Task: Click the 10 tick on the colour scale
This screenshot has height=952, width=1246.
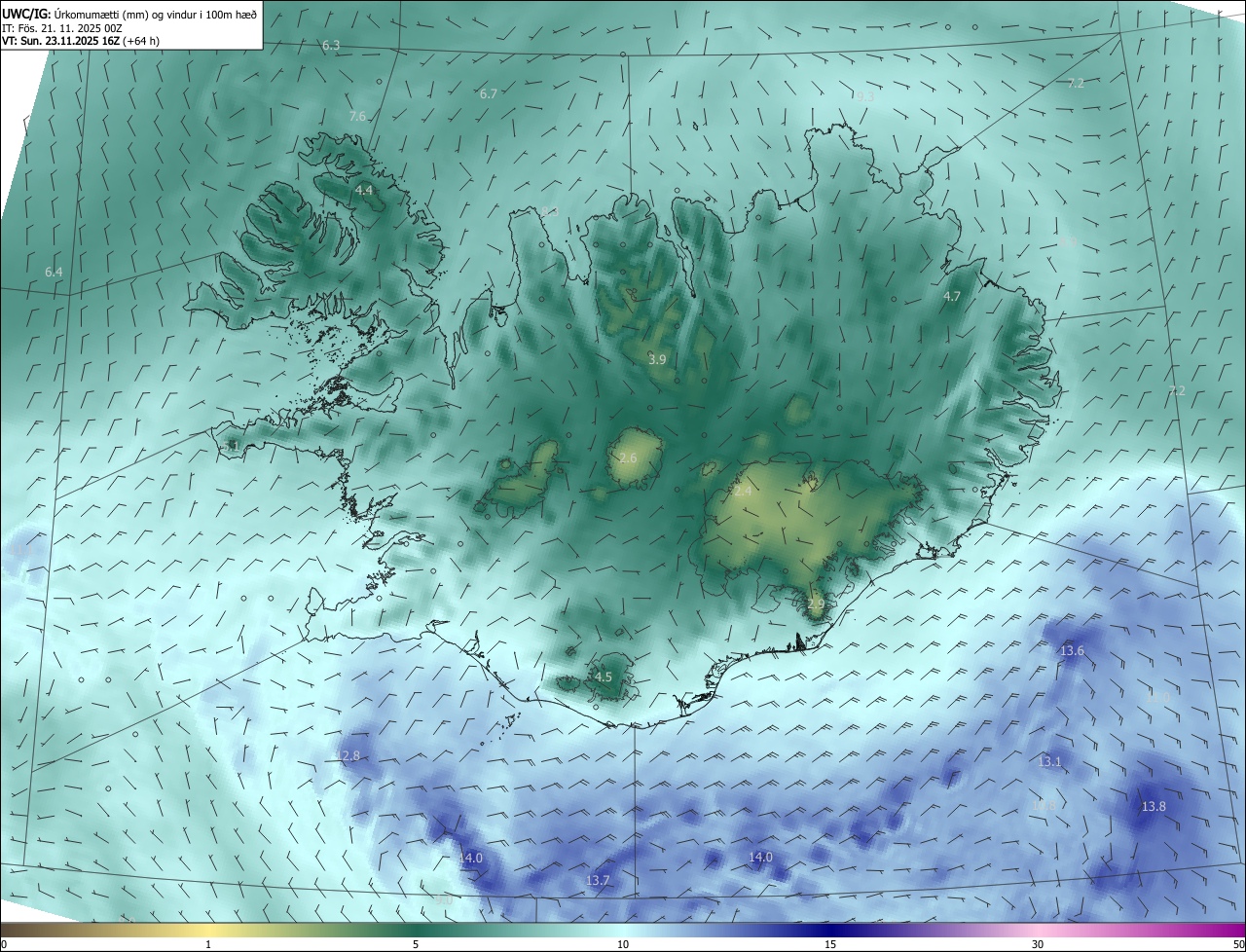Action: coord(623,944)
